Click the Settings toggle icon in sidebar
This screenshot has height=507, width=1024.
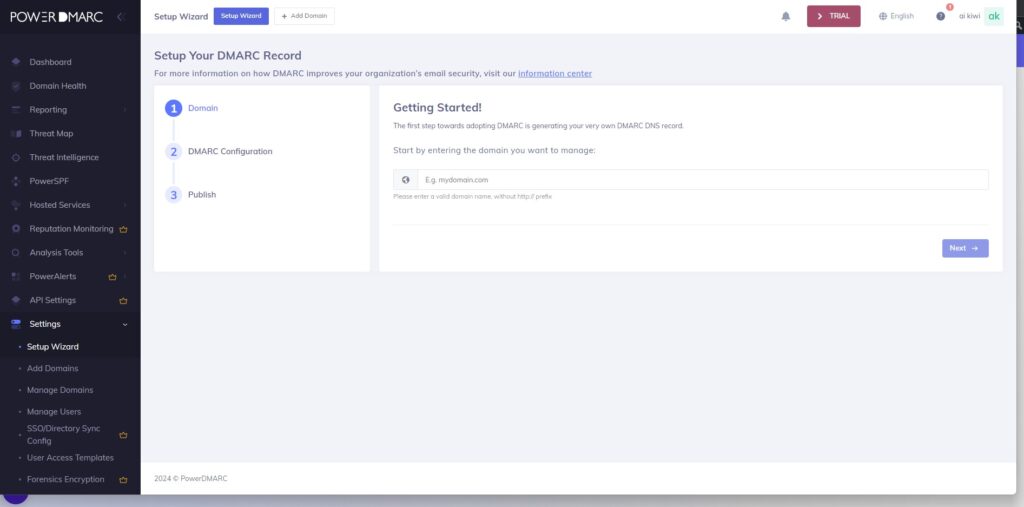pos(16,324)
